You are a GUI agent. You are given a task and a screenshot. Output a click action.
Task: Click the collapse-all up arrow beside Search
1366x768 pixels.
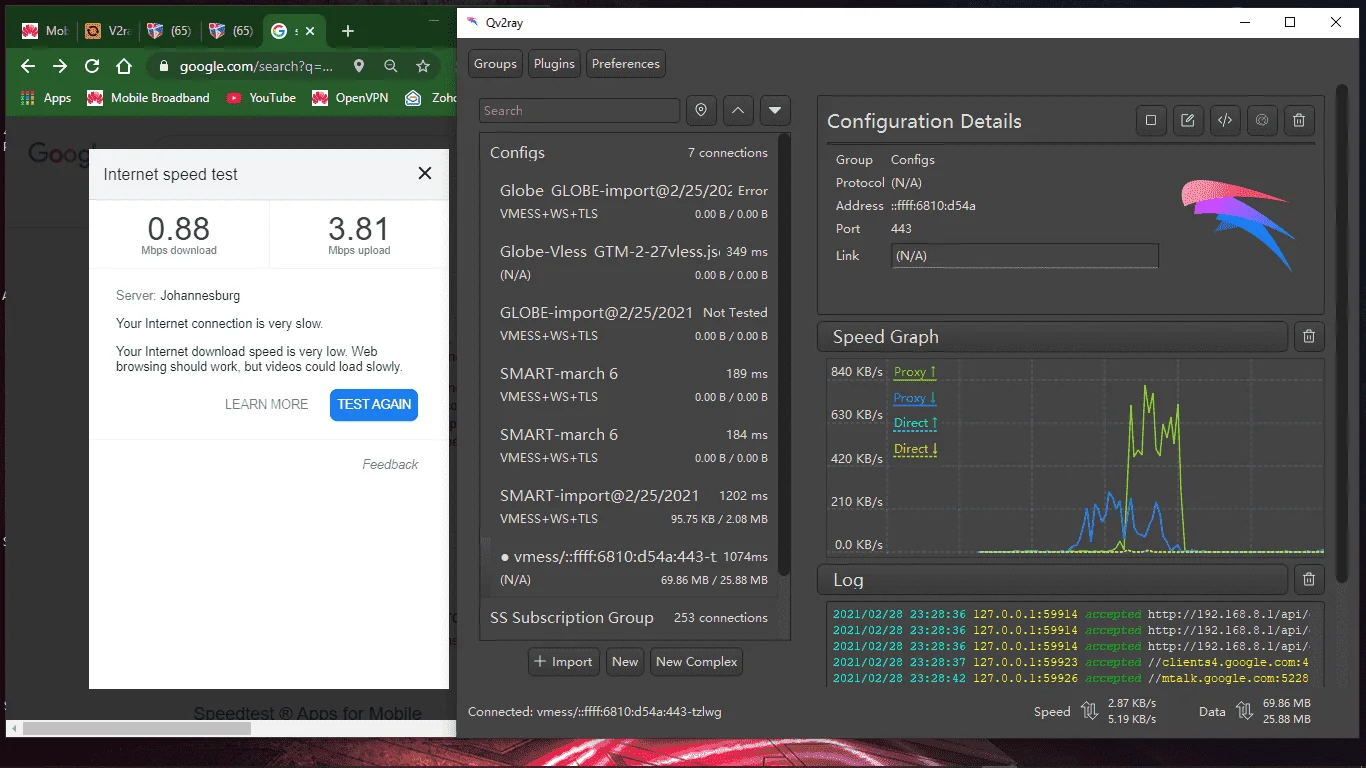[x=738, y=111]
